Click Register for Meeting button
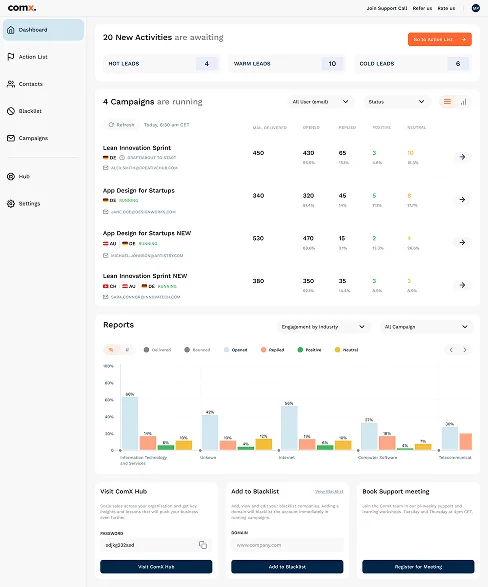 coord(418,567)
